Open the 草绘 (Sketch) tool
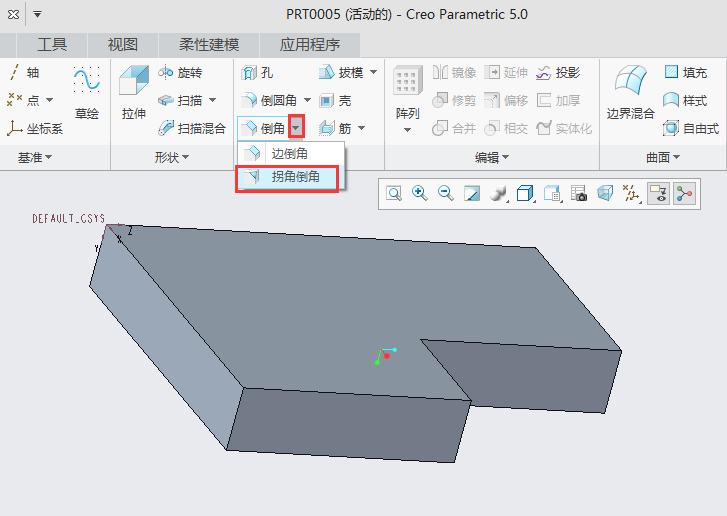727x516 pixels. pyautogui.click(x=87, y=93)
